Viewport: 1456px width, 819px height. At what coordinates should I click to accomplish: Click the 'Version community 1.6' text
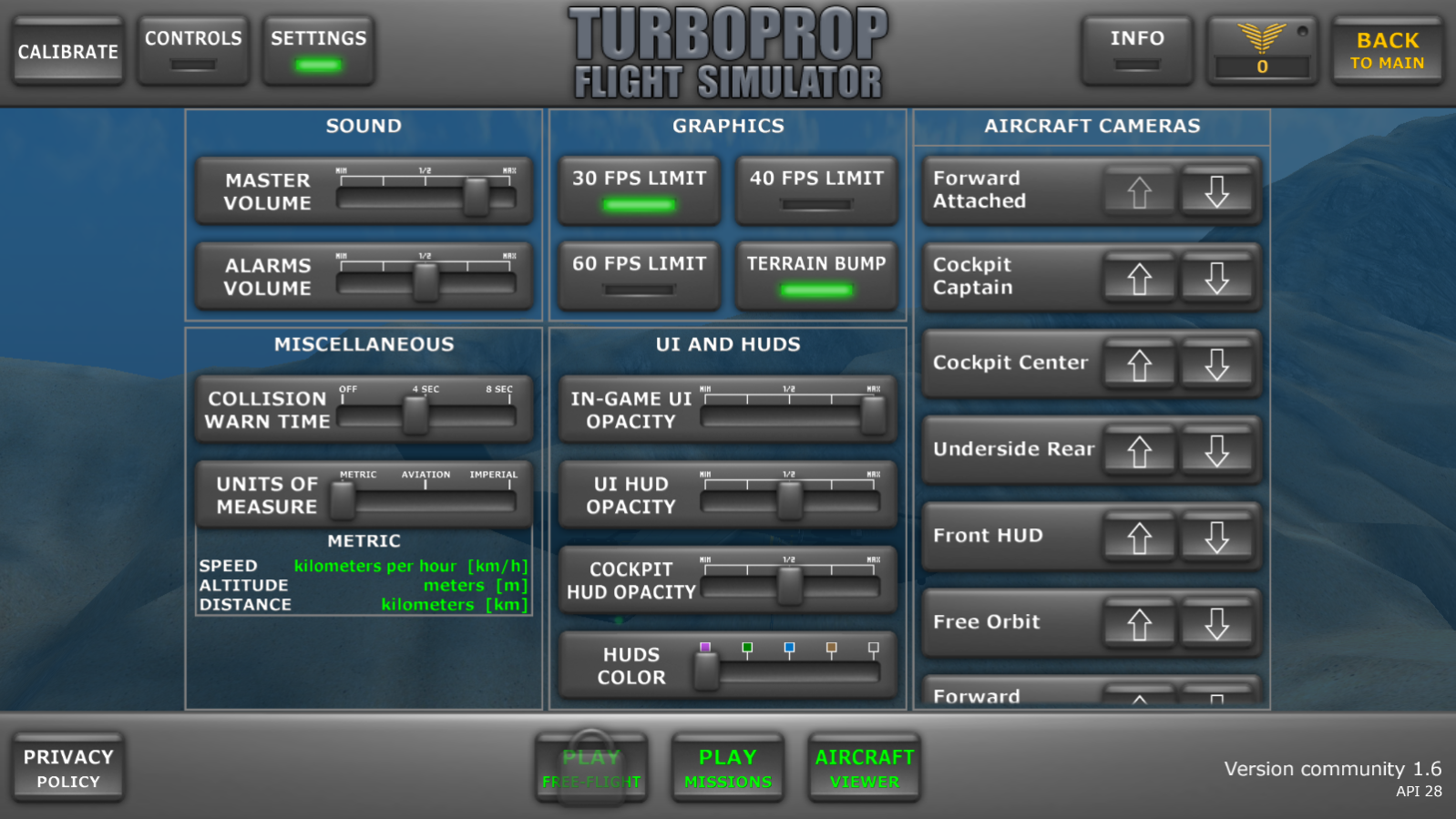[x=1333, y=769]
